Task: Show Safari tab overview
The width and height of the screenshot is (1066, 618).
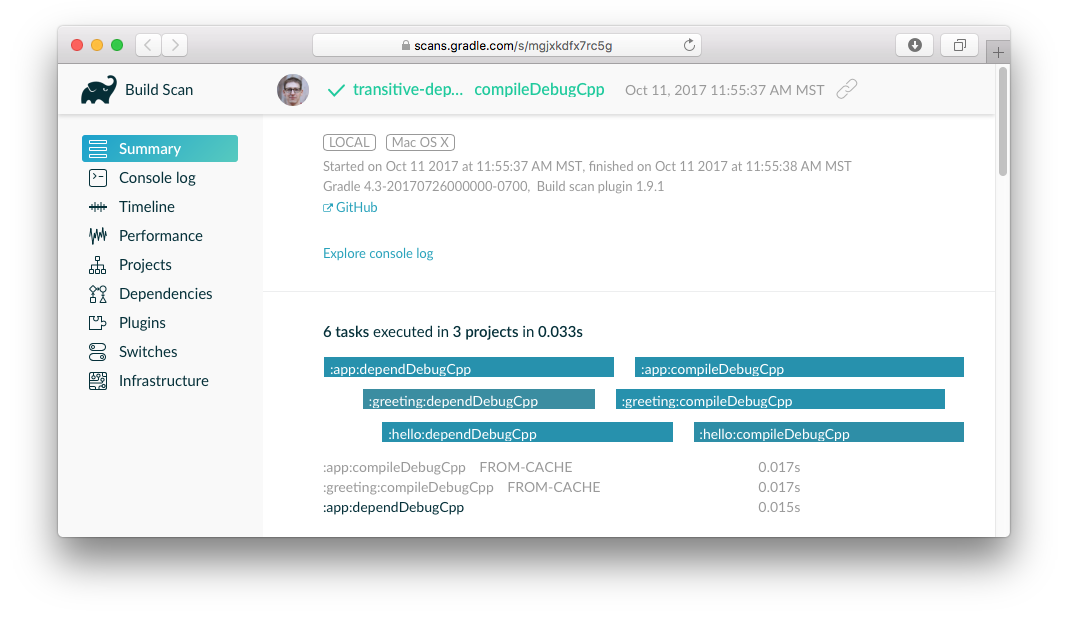Action: pyautogui.click(x=959, y=45)
